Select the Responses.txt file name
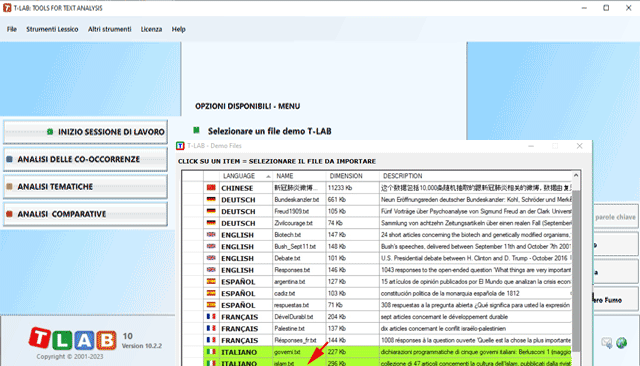640x366 pixels. click(292, 270)
